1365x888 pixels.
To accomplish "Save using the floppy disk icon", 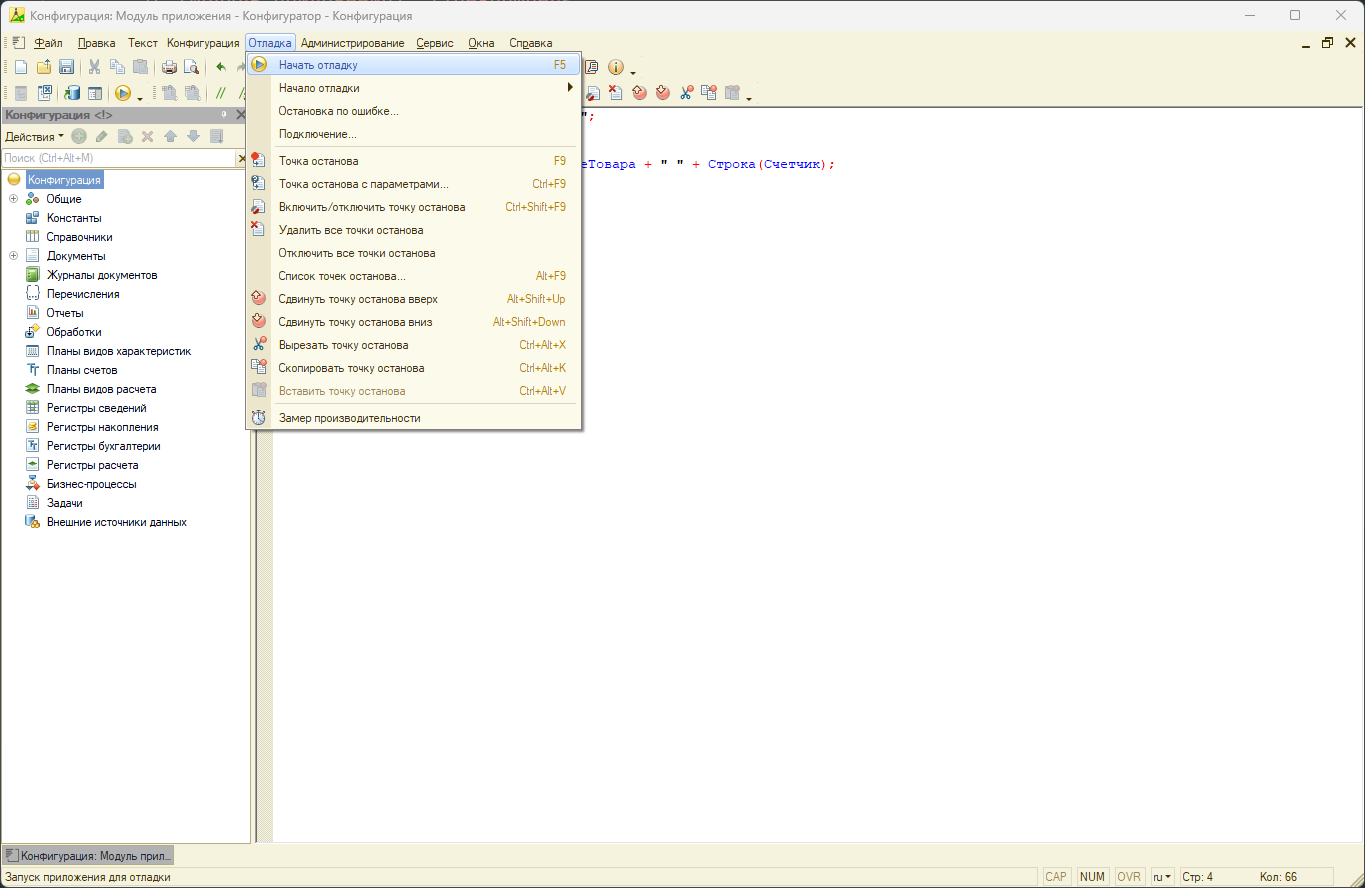I will pos(66,67).
